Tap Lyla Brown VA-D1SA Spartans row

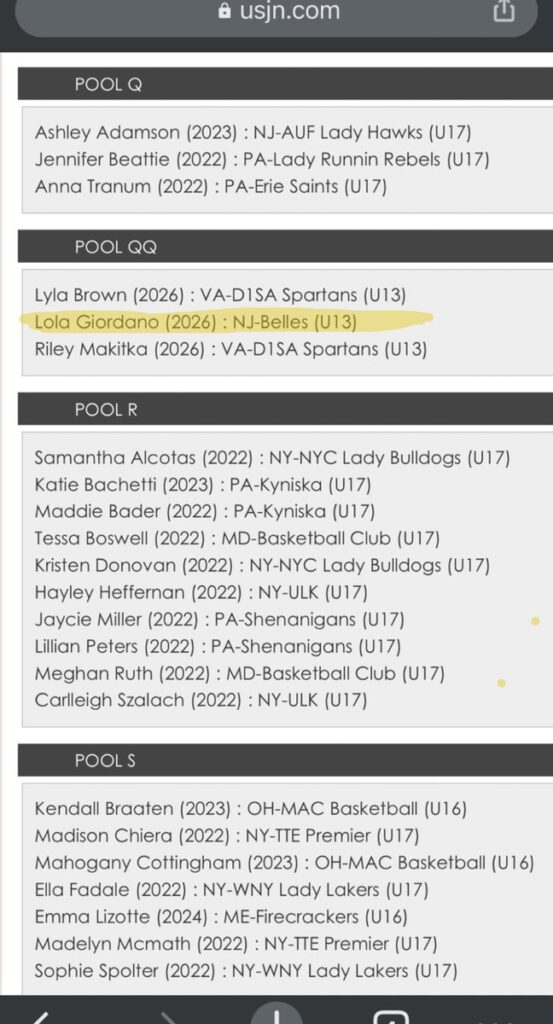tap(220, 295)
